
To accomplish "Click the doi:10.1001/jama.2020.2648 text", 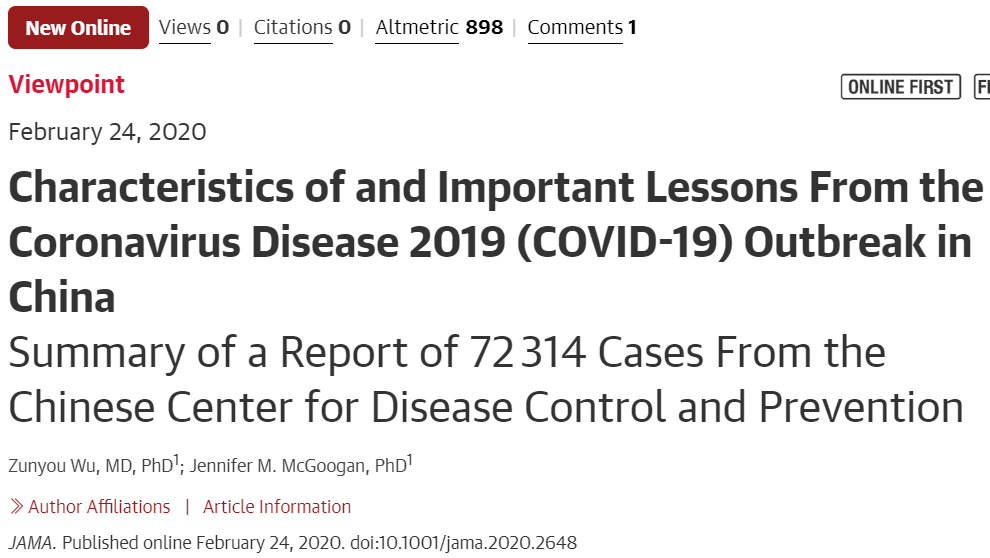I will tap(463, 543).
